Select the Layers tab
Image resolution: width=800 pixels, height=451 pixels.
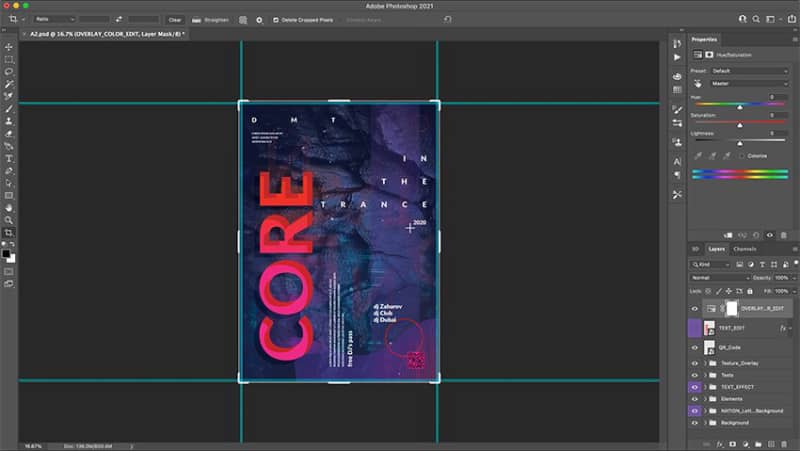pyautogui.click(x=716, y=249)
